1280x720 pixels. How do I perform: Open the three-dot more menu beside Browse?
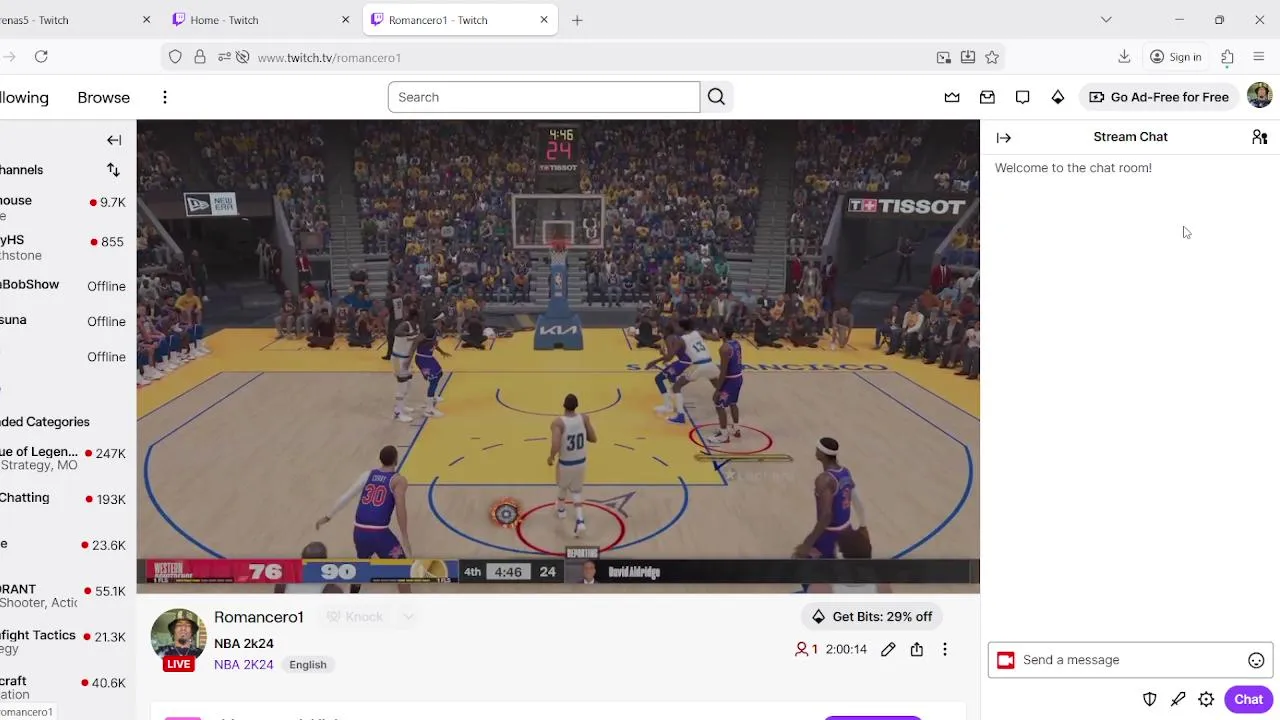point(165,97)
